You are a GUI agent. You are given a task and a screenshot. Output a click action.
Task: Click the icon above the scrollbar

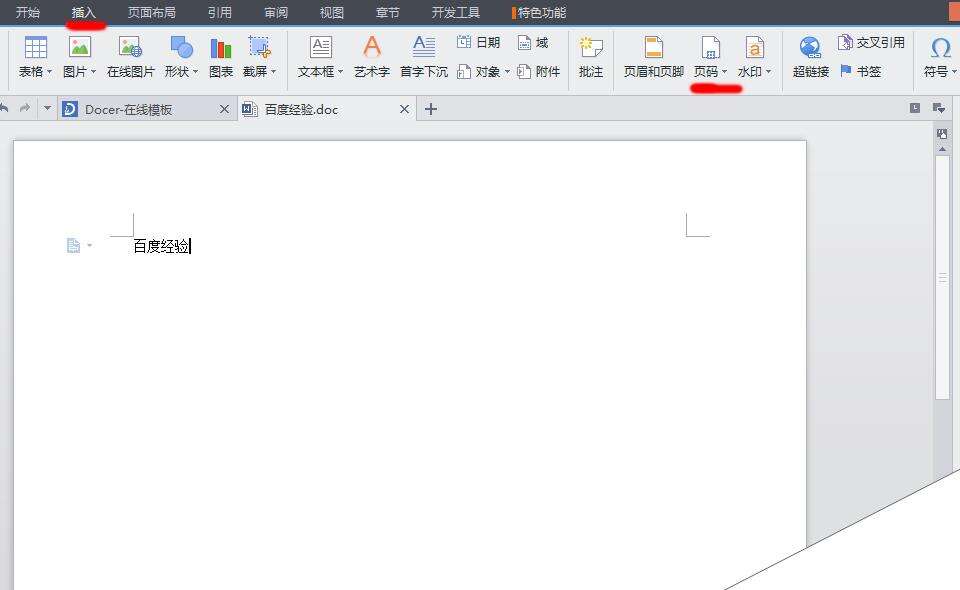tap(942, 133)
